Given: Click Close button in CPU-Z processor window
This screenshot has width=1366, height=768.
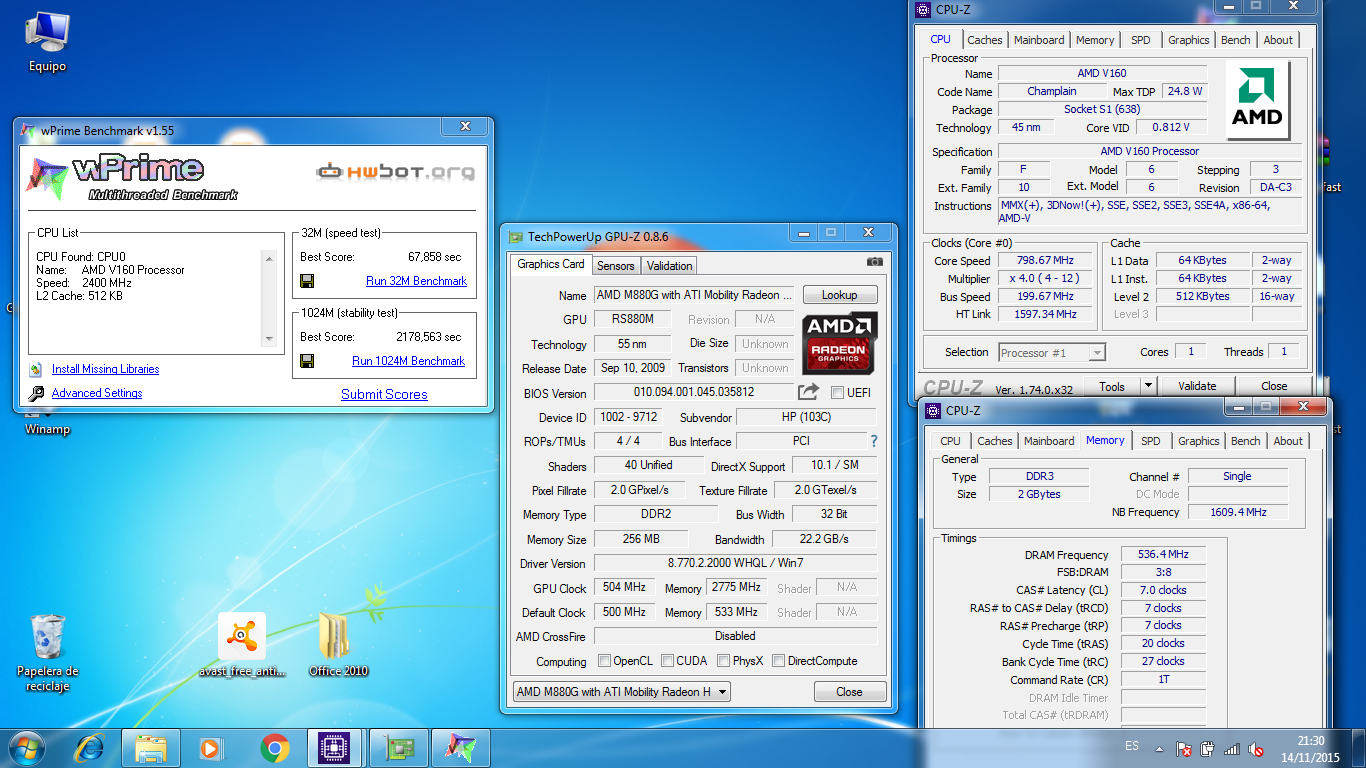Looking at the screenshot, I should 1274,386.
